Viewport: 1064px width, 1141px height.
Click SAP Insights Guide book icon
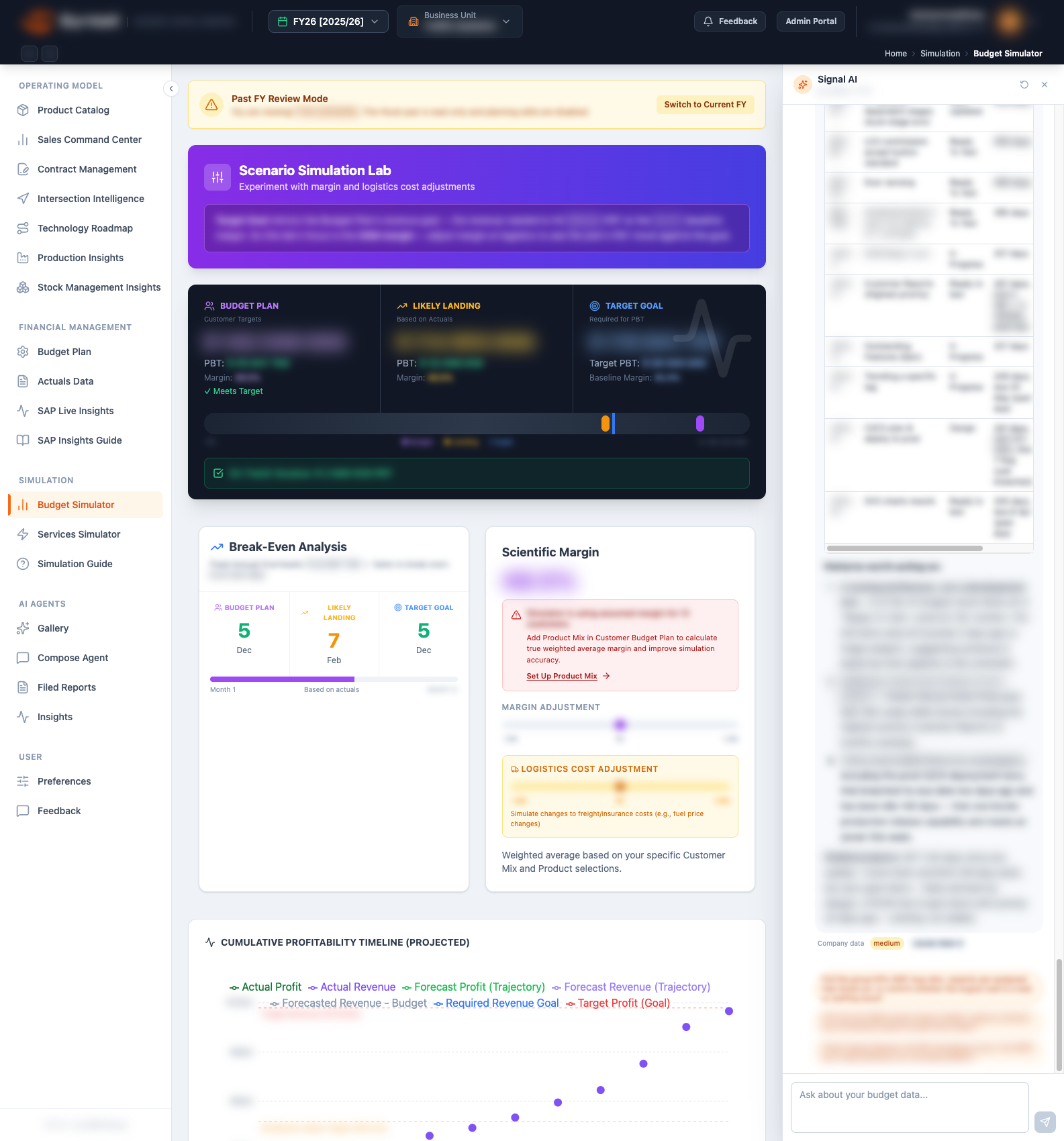coord(23,440)
